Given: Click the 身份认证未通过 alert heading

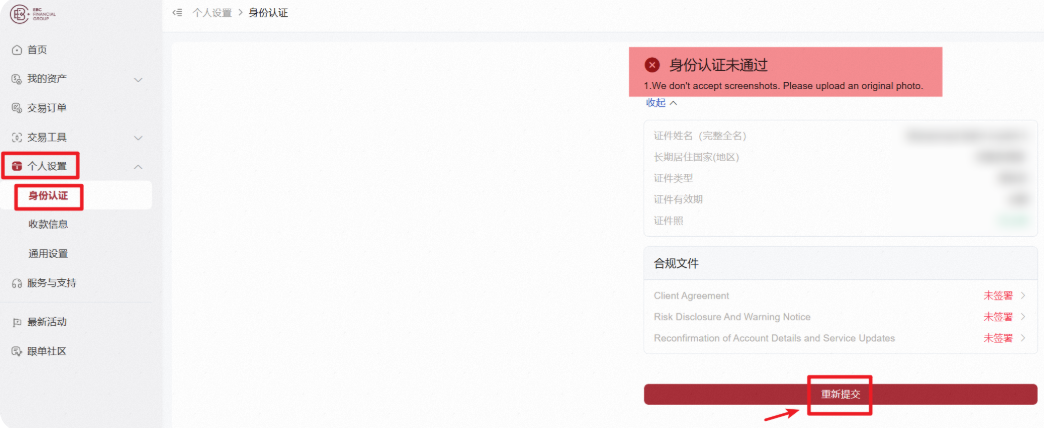Looking at the screenshot, I should (x=718, y=65).
